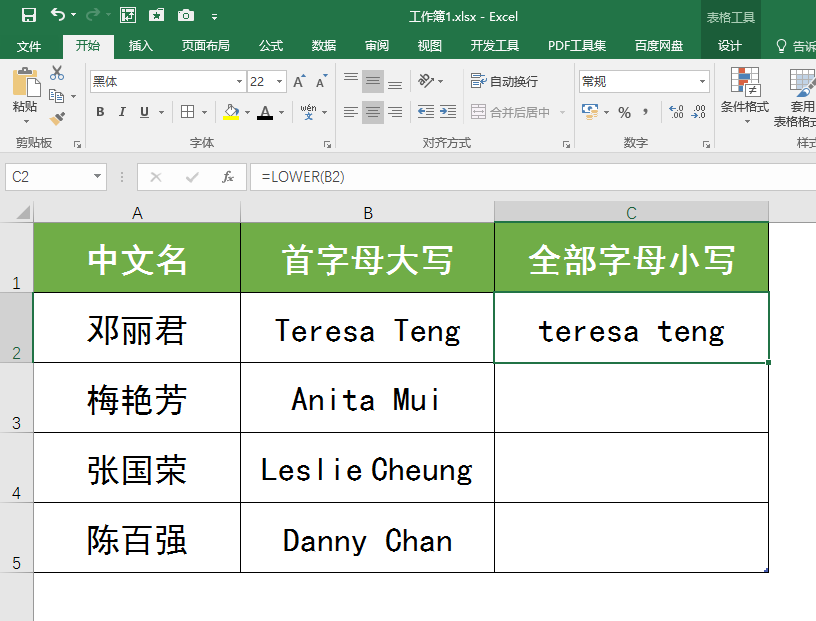Screen dimensions: 816x621
Task: Click the Format Painter brush icon
Action: (57, 118)
